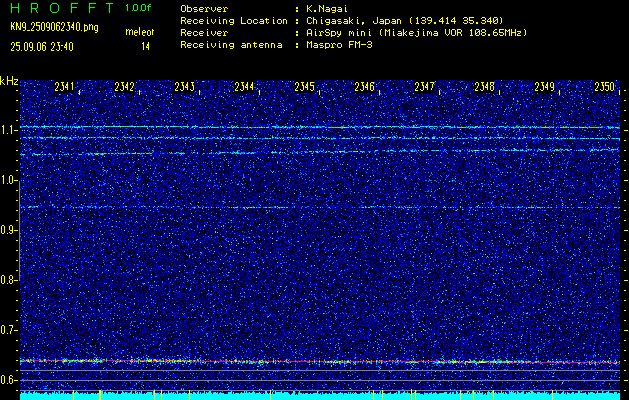The image size is (629, 400).
Task: Click the Observer field label
Action: (204, 9)
